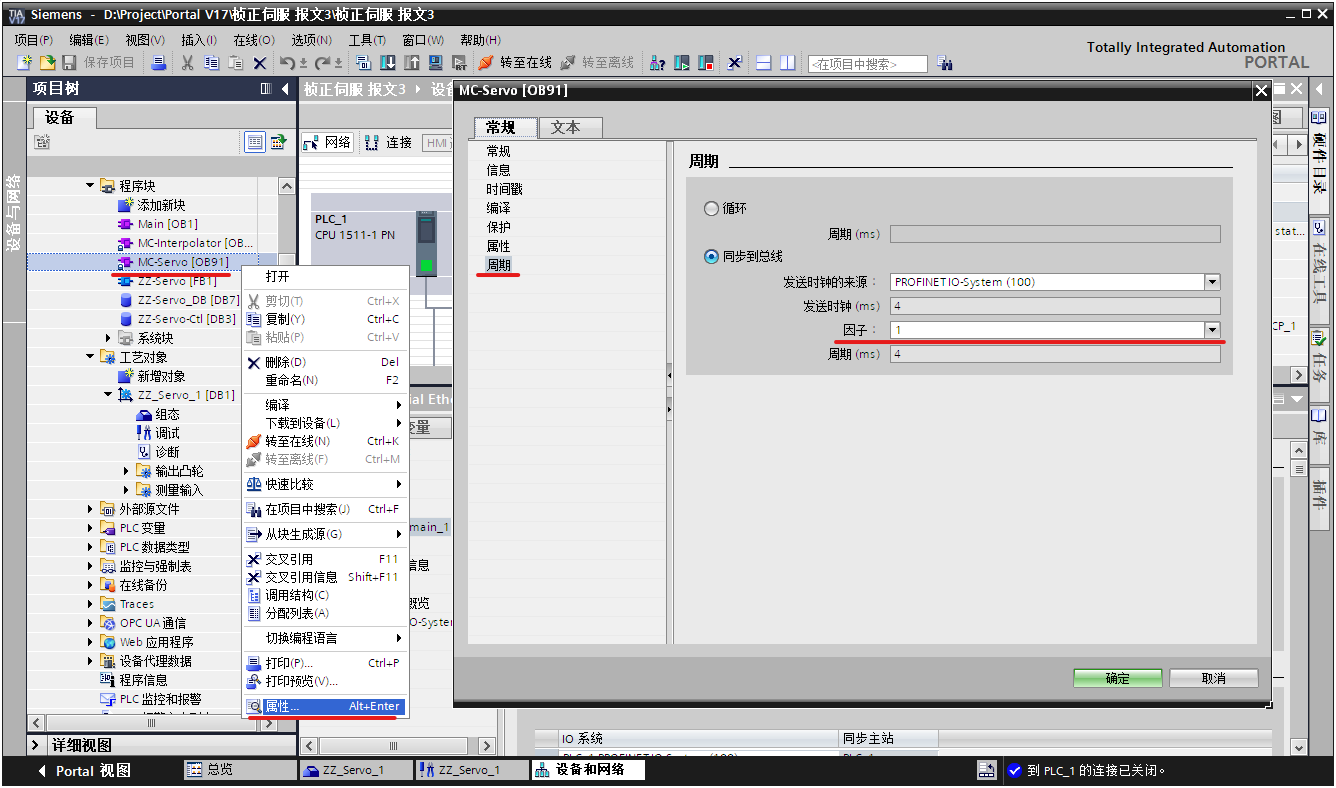The image size is (1336, 788).
Task: Click 转至在线 go online in toolbar
Action: click(x=515, y=62)
